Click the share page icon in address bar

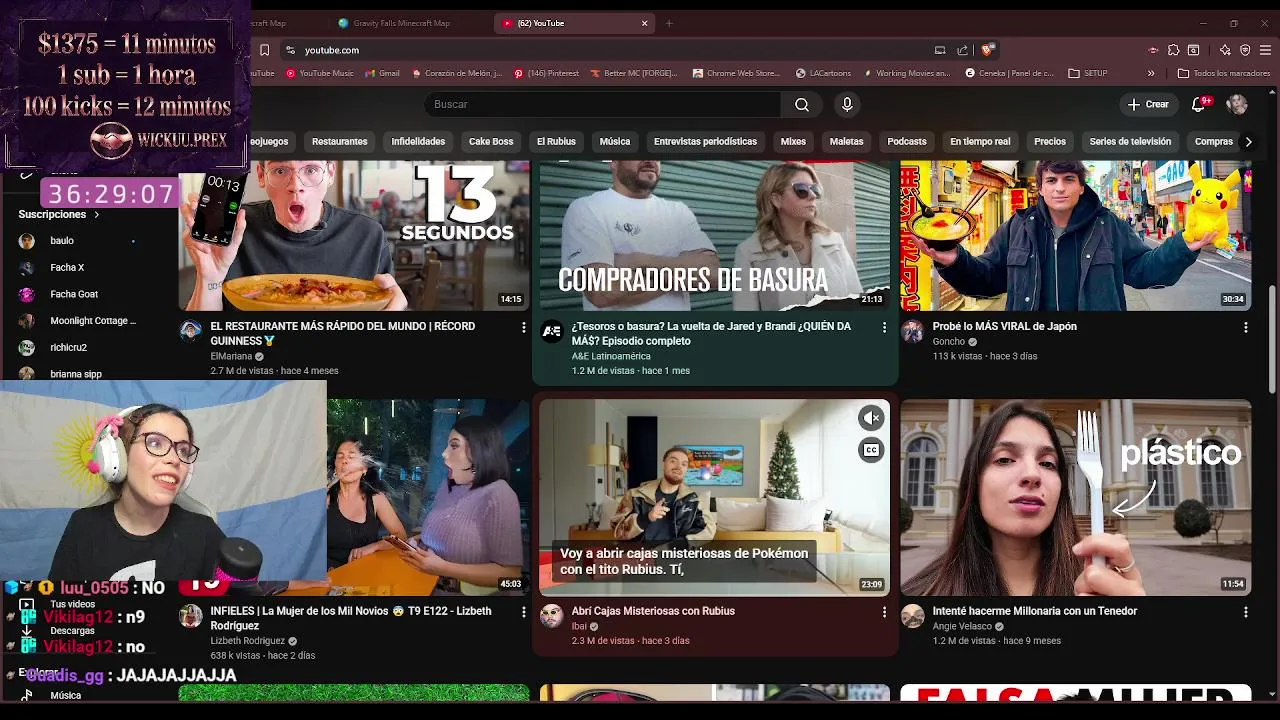pos(962,50)
